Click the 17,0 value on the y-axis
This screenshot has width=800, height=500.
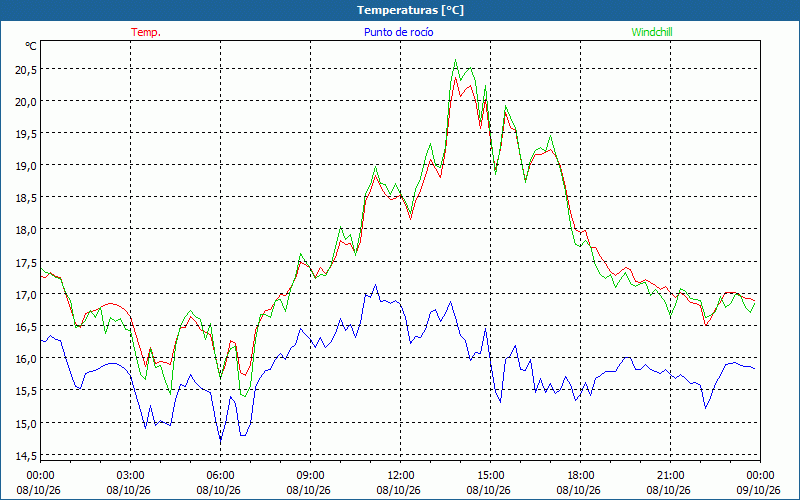(x=26, y=295)
